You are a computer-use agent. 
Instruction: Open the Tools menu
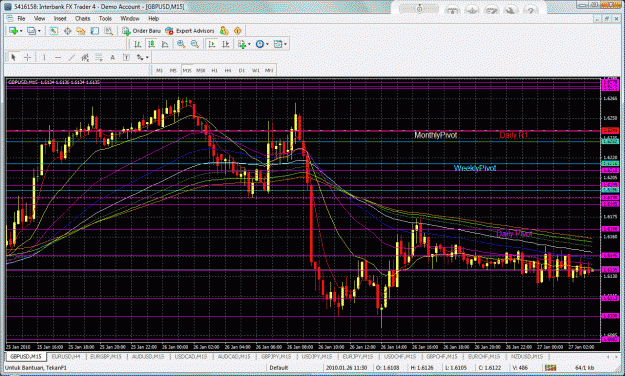[x=105, y=18]
